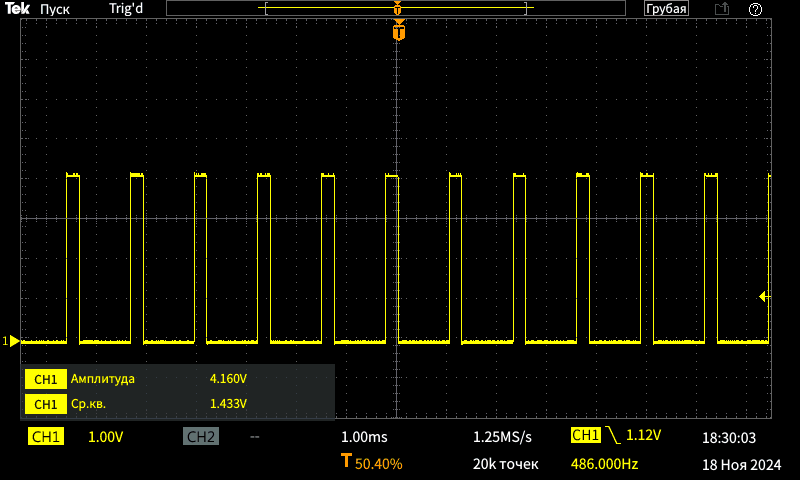Viewport: 800px width, 480px height.
Task: Click the 1.25MS/s sample rate readout
Action: tap(502, 437)
